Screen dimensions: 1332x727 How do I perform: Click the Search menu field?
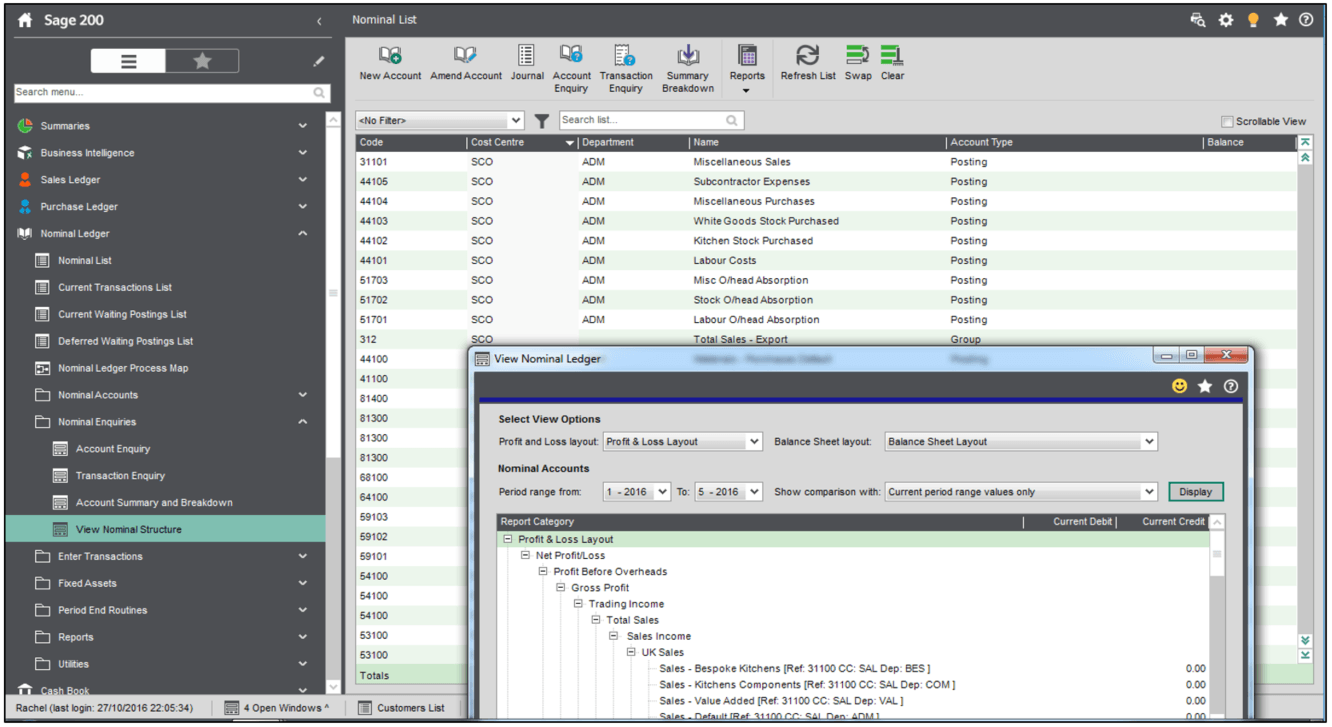(x=172, y=92)
